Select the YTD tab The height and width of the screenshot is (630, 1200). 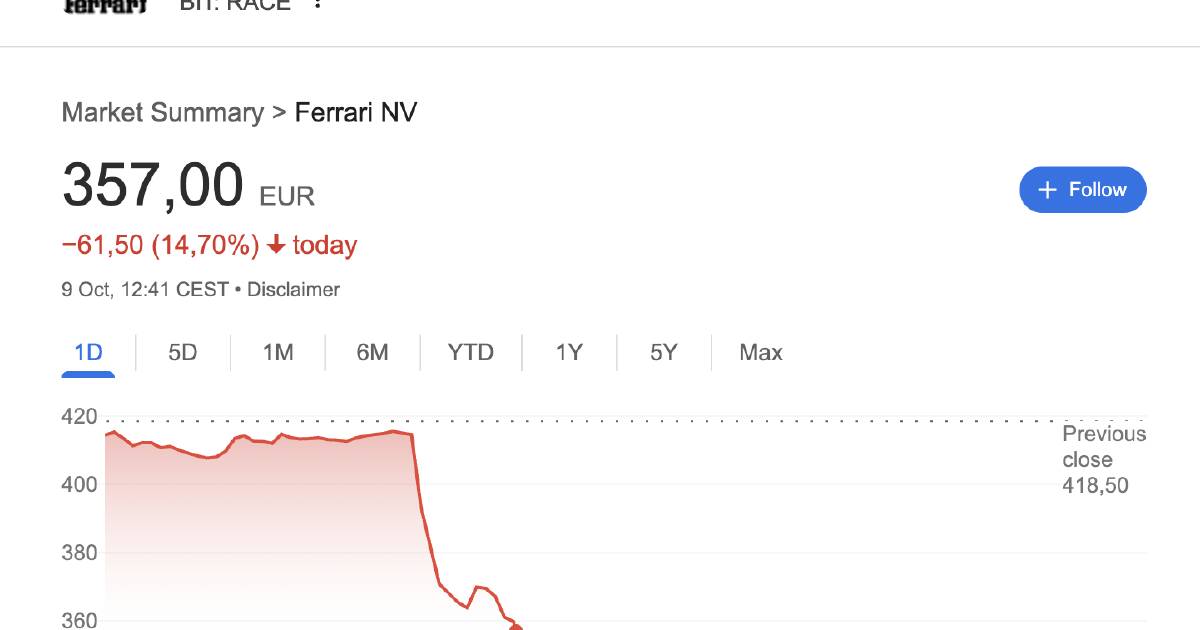point(470,352)
